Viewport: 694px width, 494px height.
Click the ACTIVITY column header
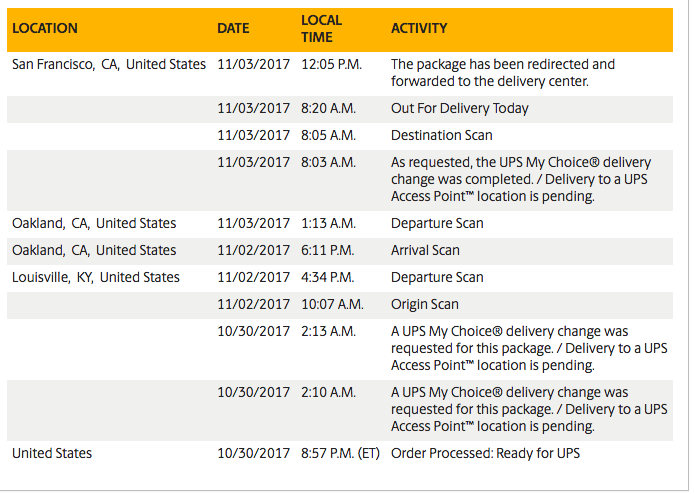[419, 28]
